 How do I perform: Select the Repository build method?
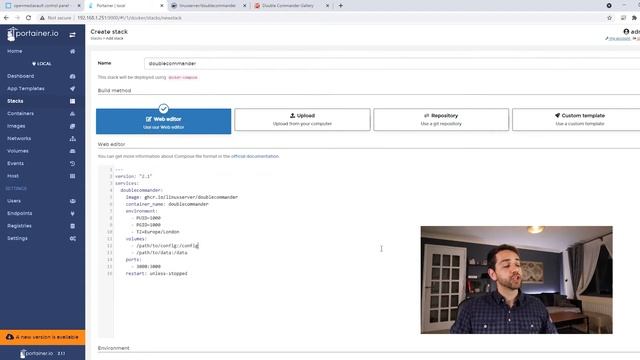[x=441, y=120]
